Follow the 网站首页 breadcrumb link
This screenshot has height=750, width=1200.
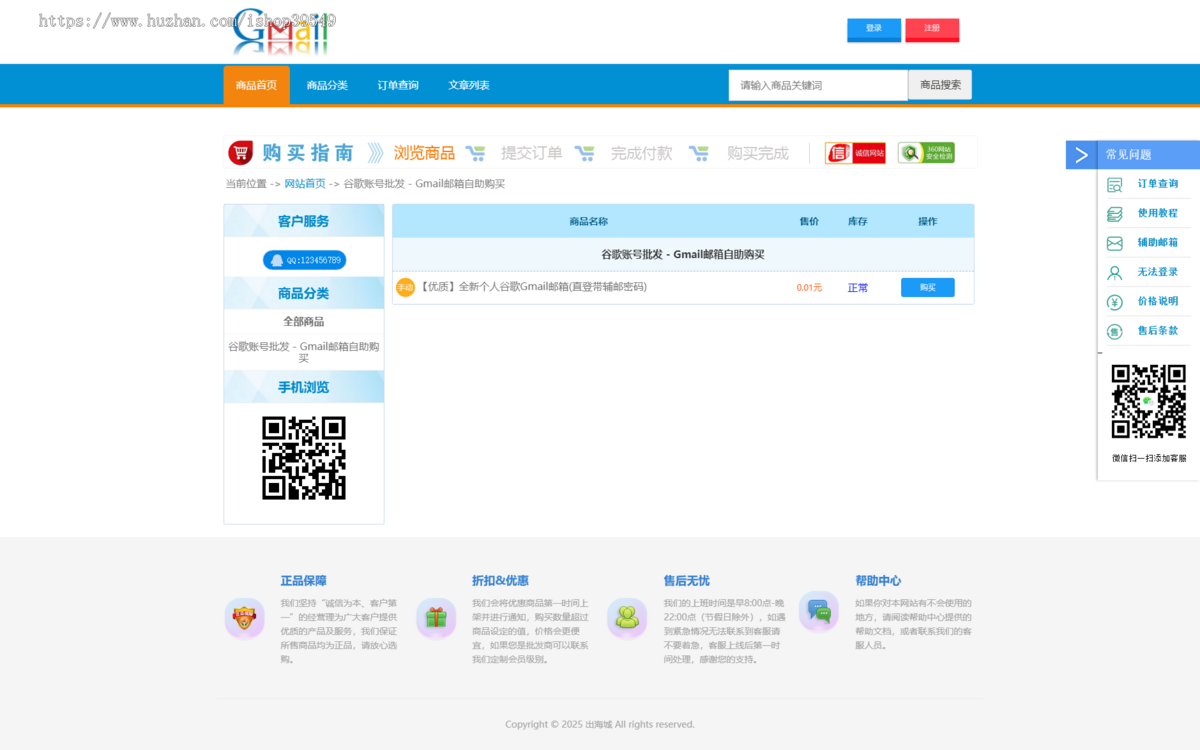pyautogui.click(x=305, y=184)
